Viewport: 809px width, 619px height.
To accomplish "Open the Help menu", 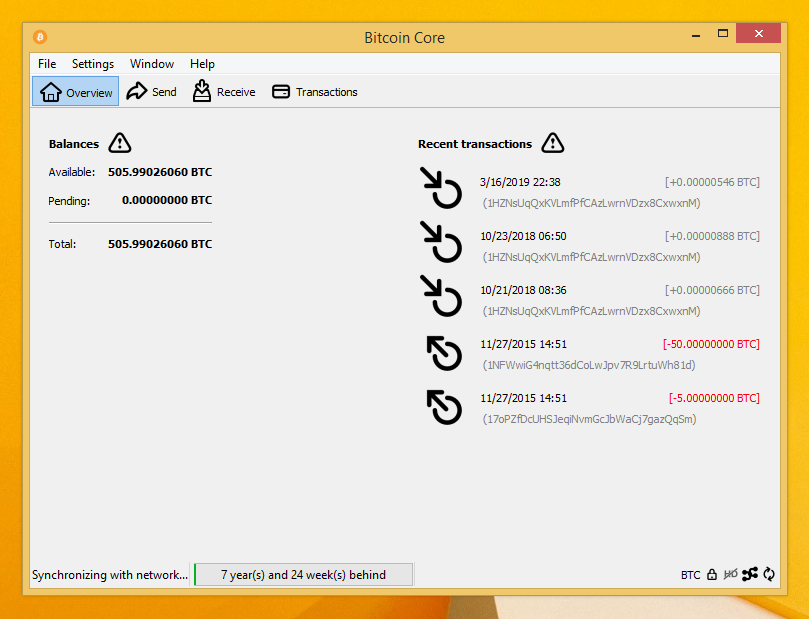I will click(202, 63).
